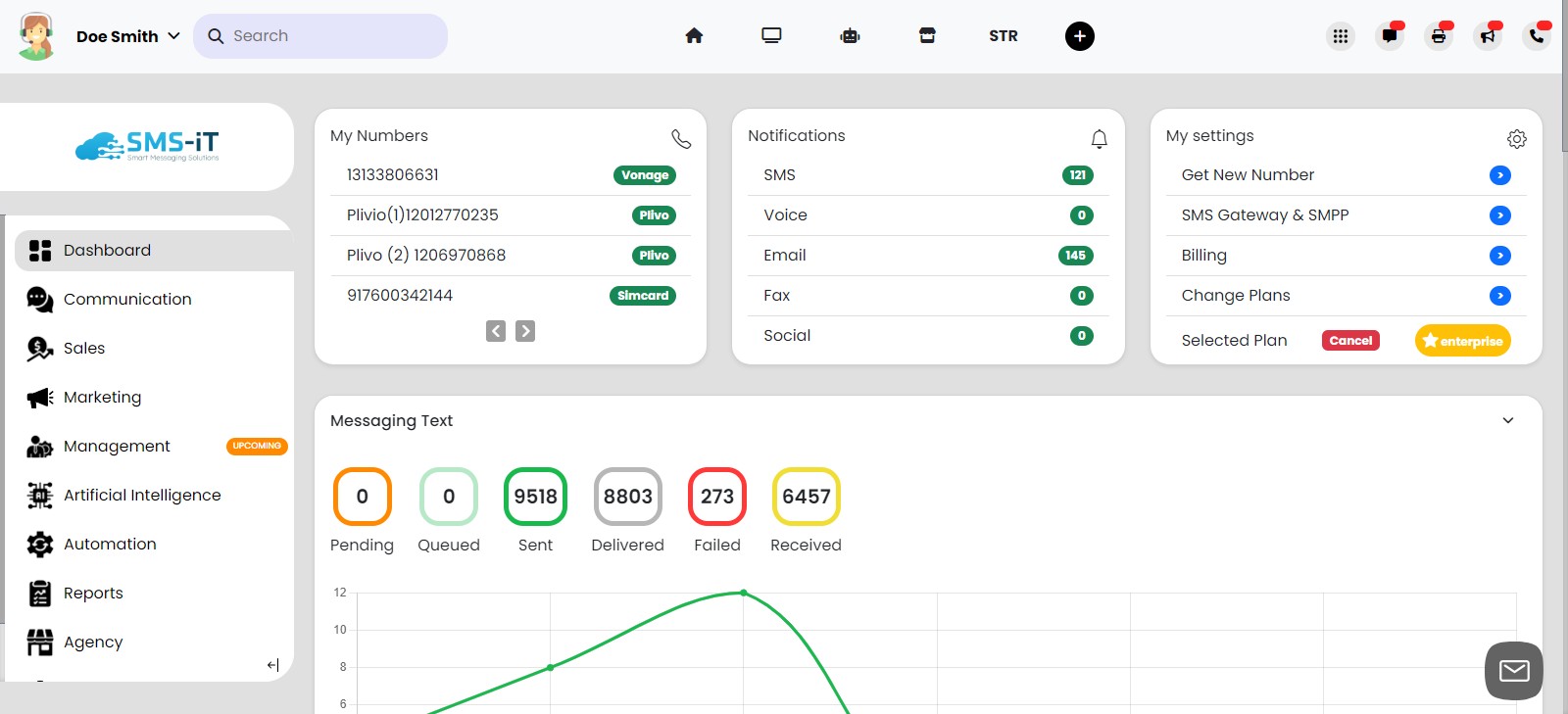Screen dimensions: 1568x714
Task: Click the megaphone announcements icon in header
Action: pos(1487,36)
